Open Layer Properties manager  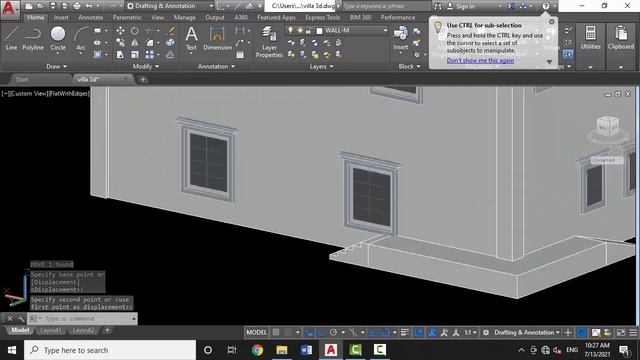[269, 42]
